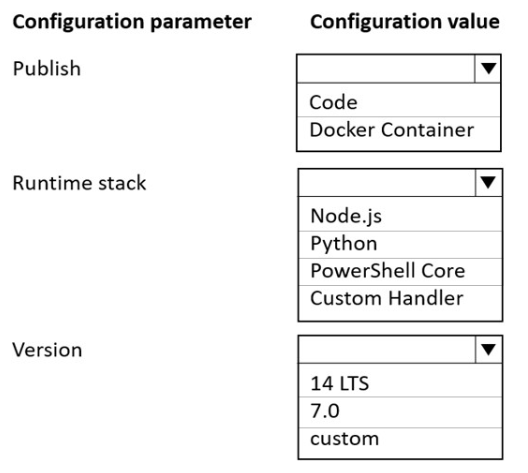Image resolution: width=528 pixels, height=473 pixels.
Task: Click the Configuration value column header
Action: [x=405, y=22]
